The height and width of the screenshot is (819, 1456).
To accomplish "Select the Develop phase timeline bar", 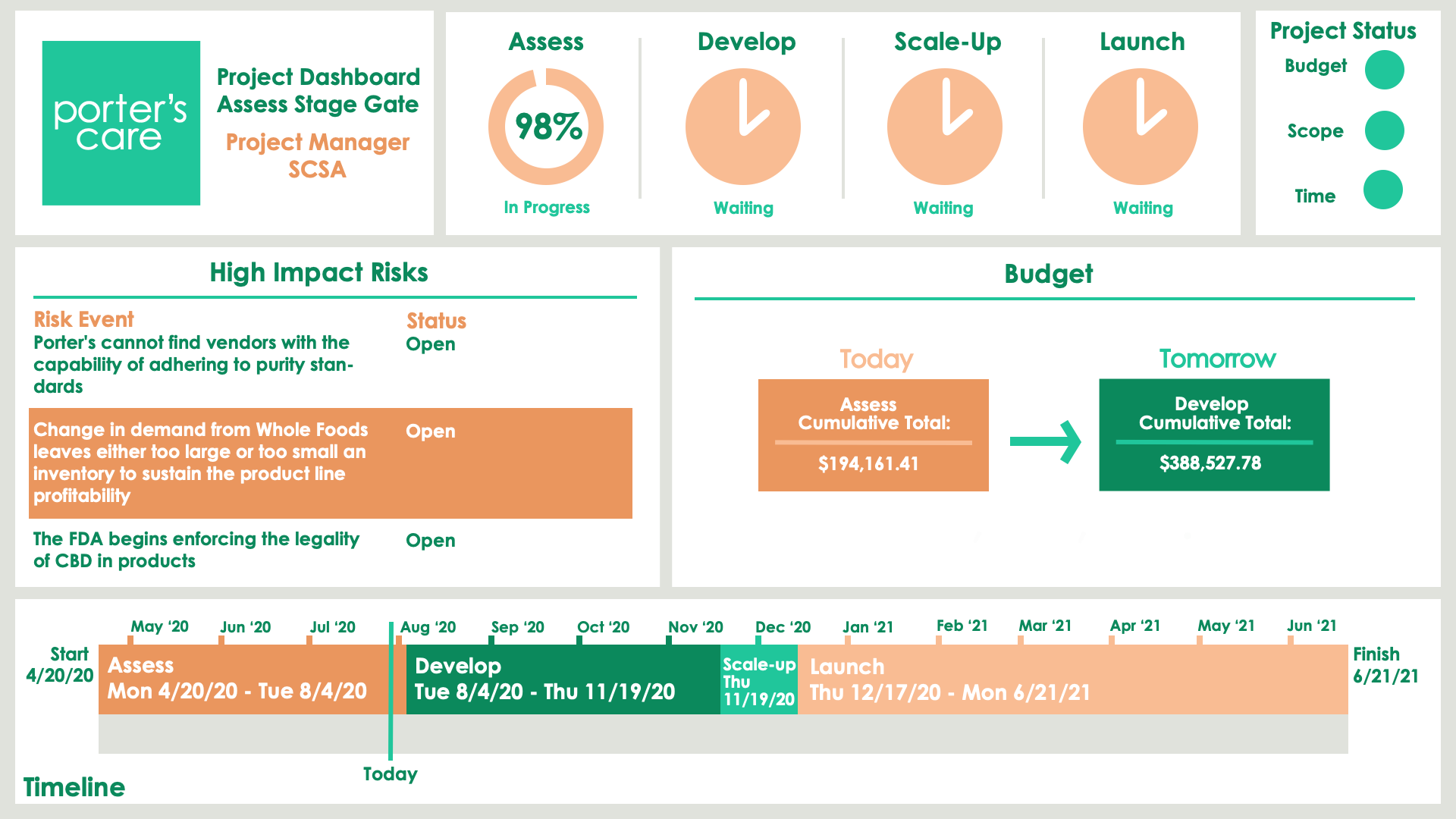I will [563, 679].
